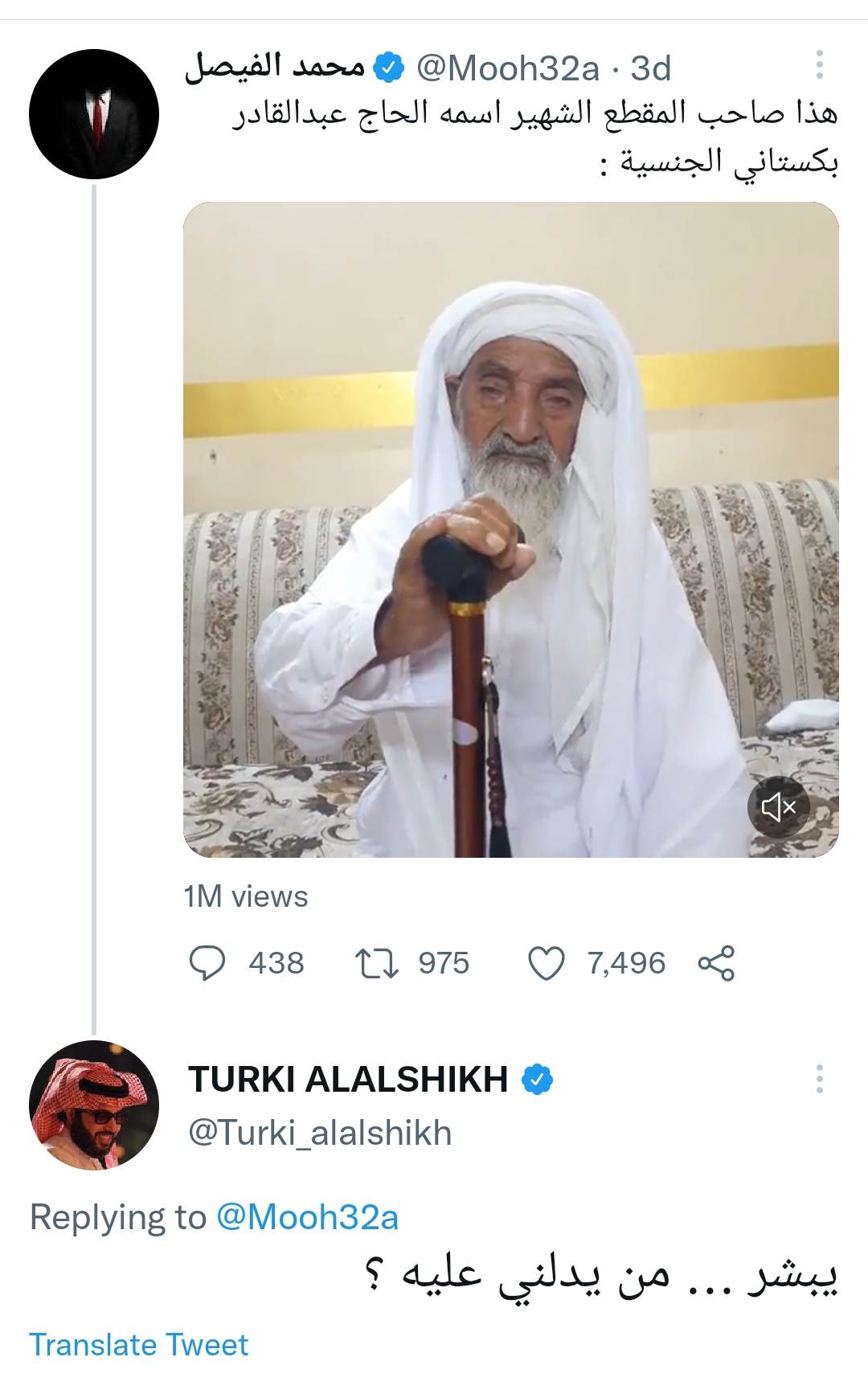Click the TURKI ALALSHIKH display name
The height and width of the screenshot is (1394, 868).
pyautogui.click(x=347, y=1080)
